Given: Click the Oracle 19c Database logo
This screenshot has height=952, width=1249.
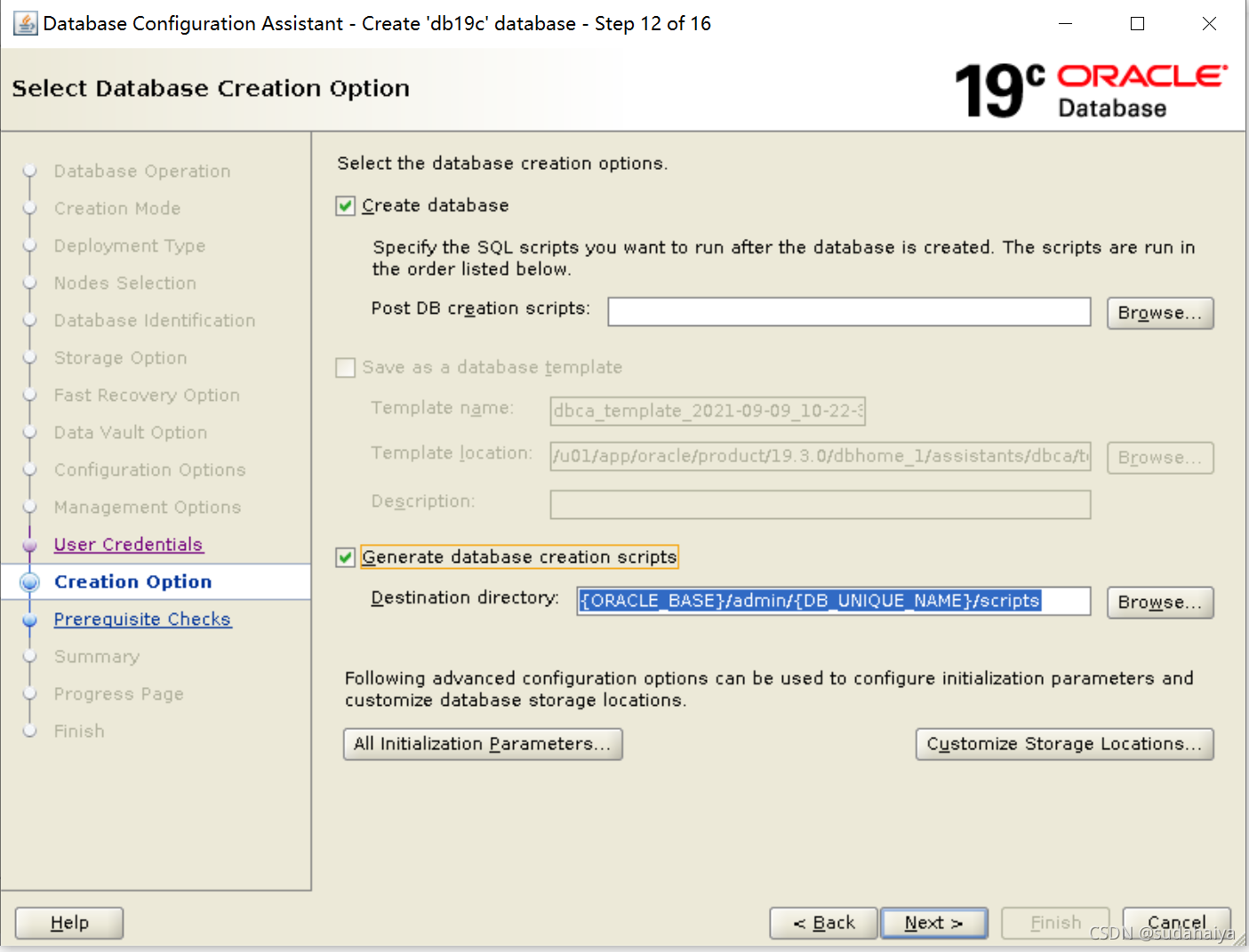Looking at the screenshot, I should pyautogui.click(x=1091, y=91).
